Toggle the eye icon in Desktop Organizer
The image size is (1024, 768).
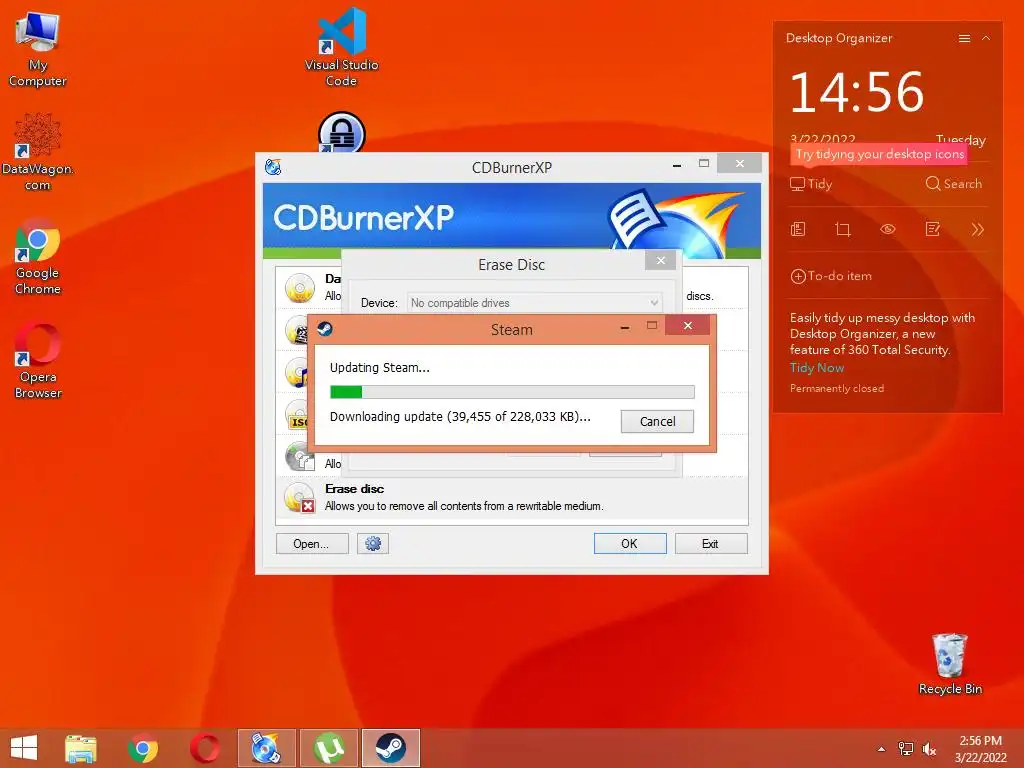888,229
